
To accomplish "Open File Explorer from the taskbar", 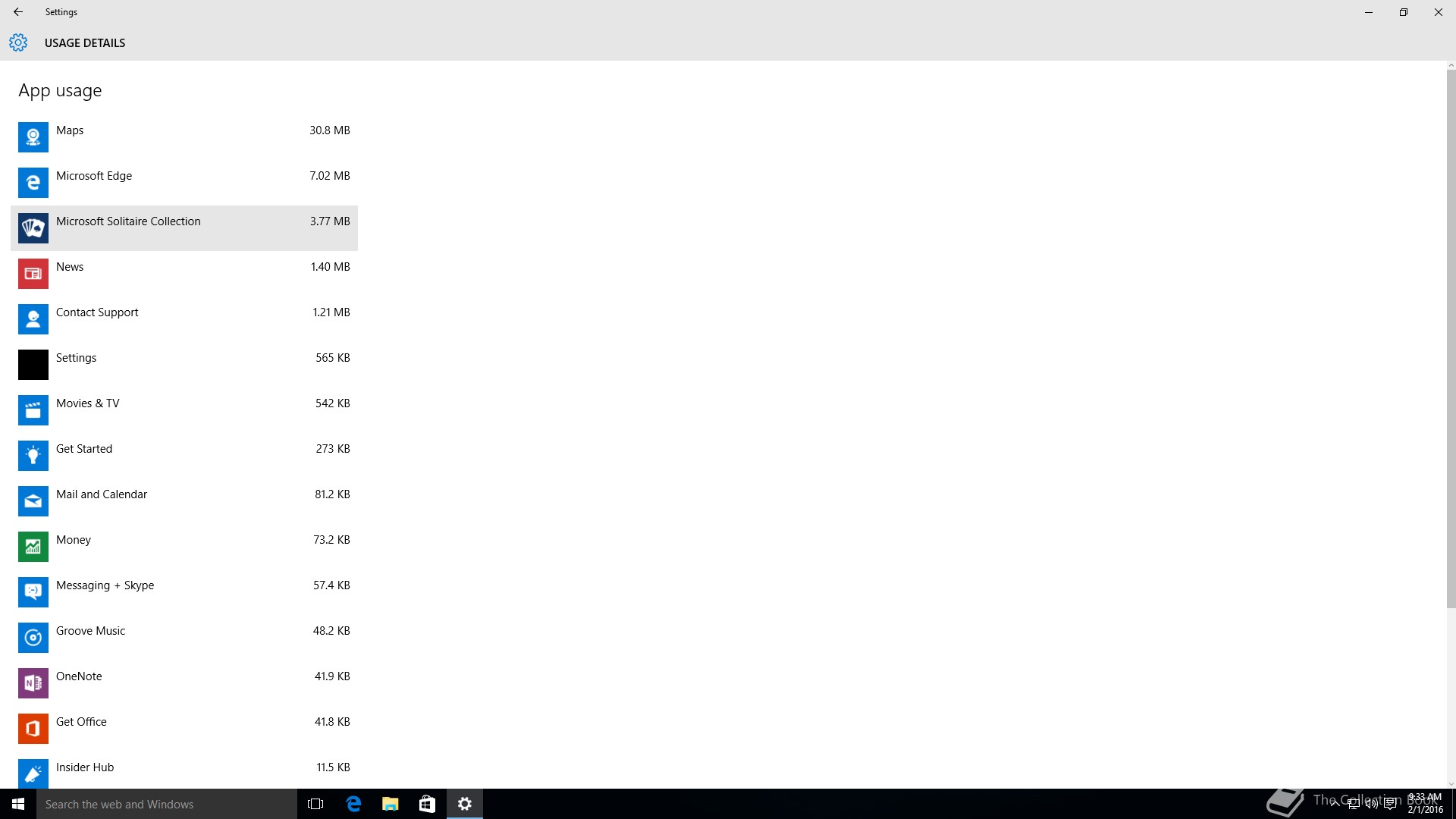I will click(391, 804).
